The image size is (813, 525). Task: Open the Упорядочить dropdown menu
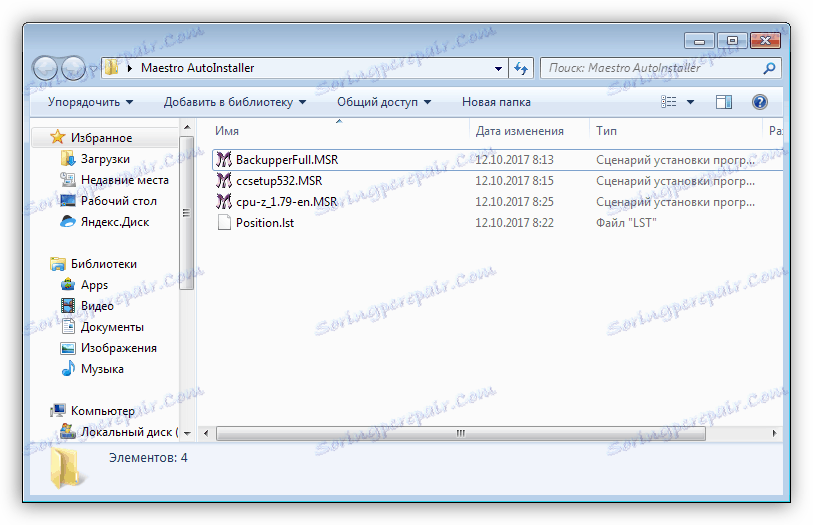[x=91, y=102]
